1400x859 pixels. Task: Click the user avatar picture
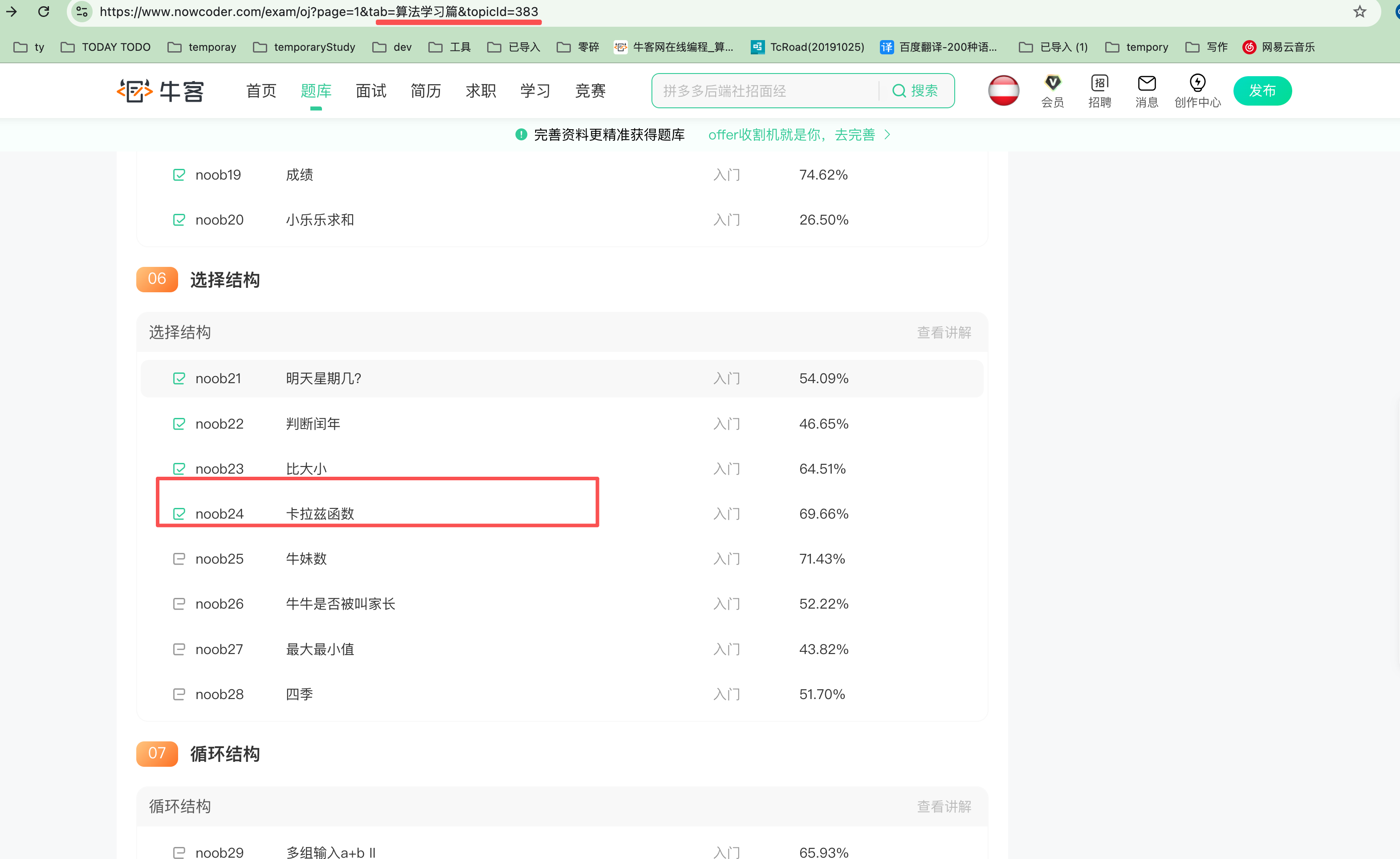[x=1003, y=91]
